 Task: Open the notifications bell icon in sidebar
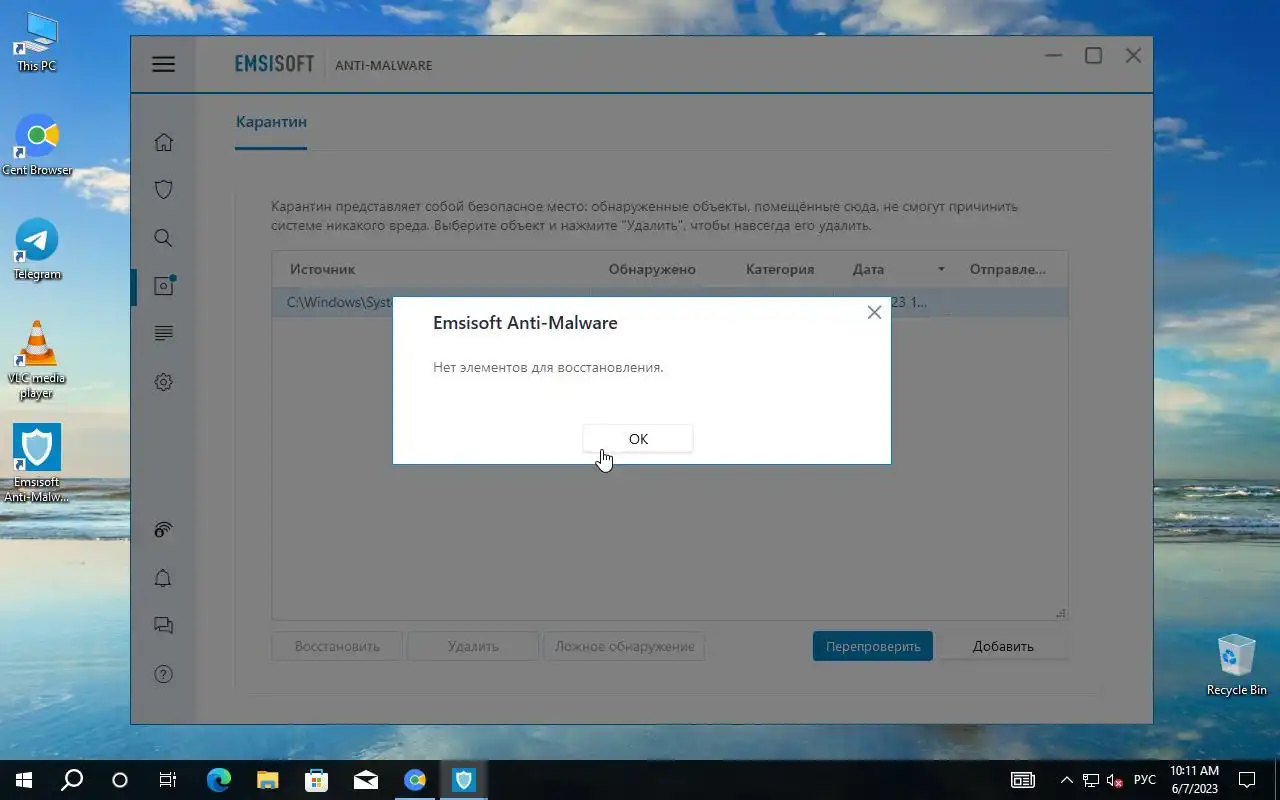click(x=164, y=578)
